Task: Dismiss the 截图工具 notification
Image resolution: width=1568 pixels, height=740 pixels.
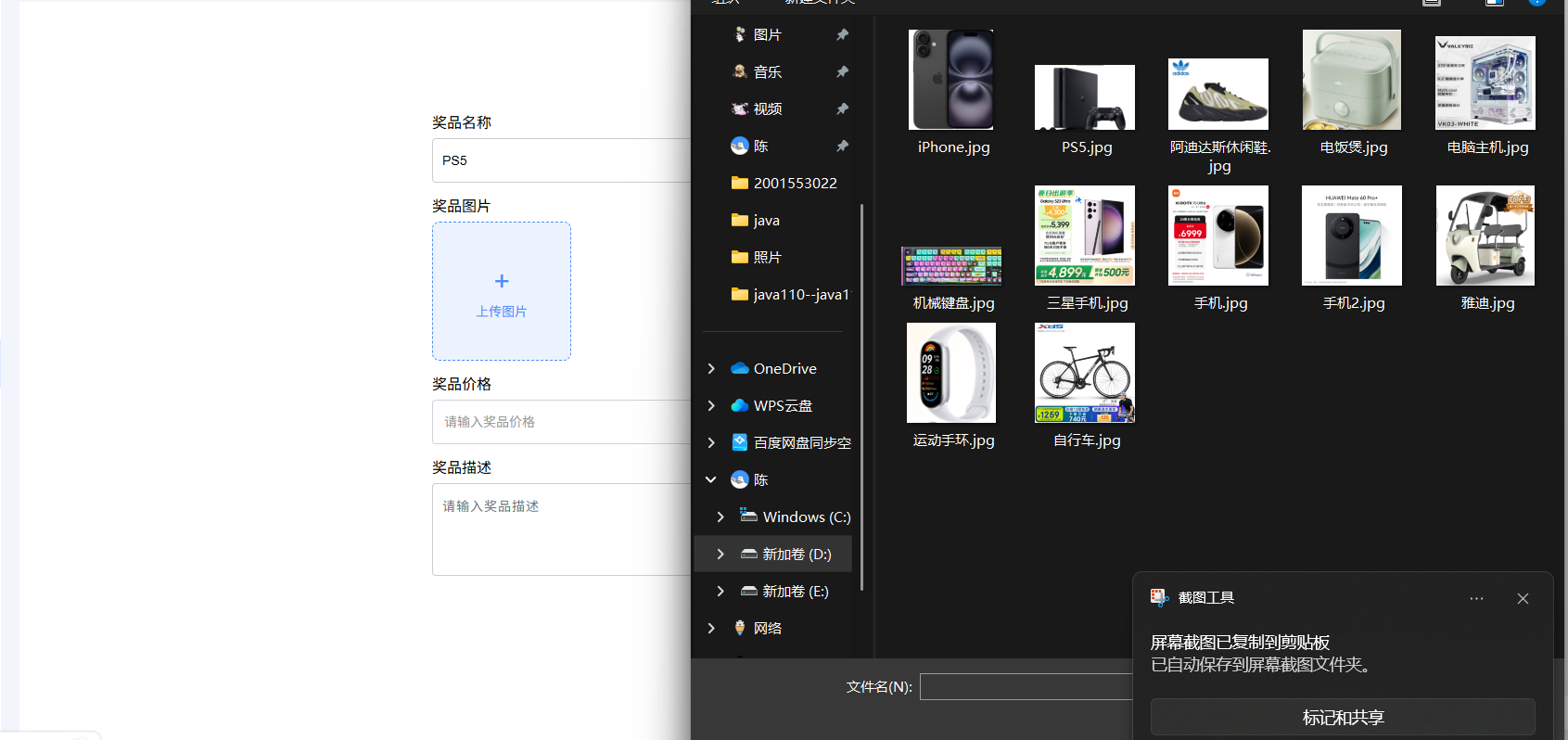Action: 1523,598
